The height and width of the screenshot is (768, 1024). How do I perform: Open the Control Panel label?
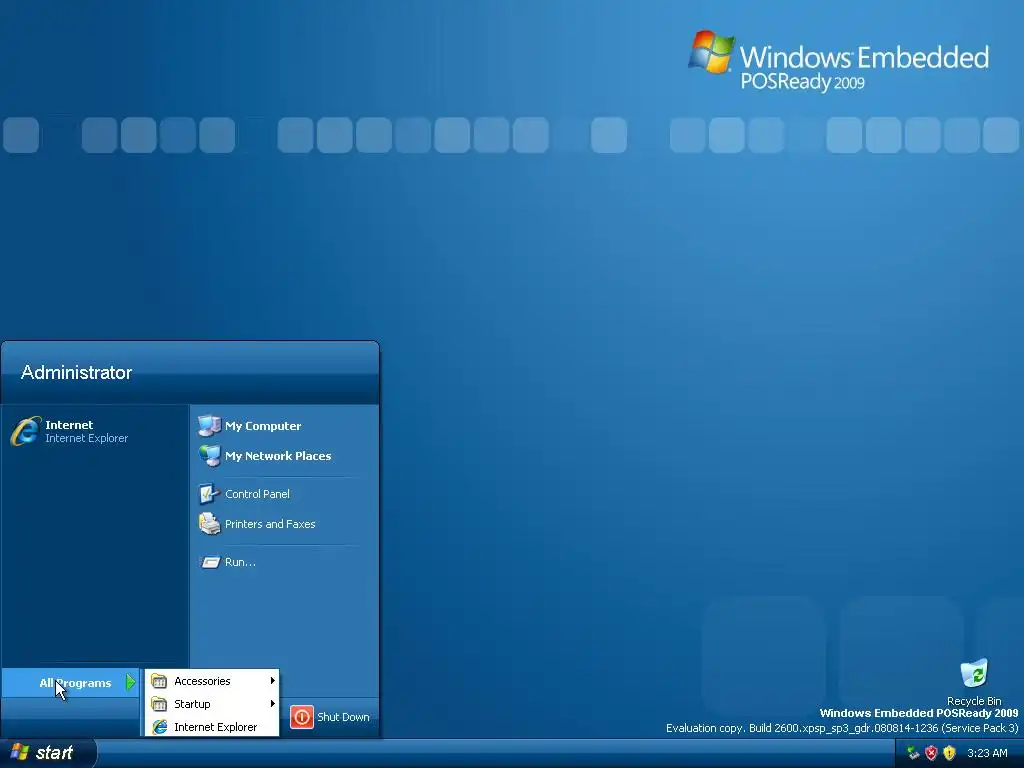[257, 494]
